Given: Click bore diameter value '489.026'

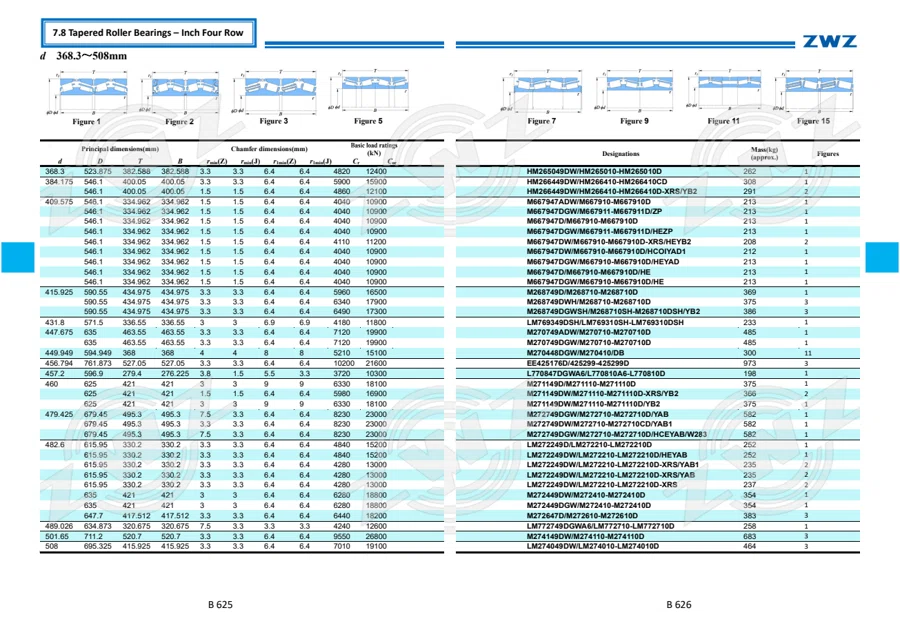Looking at the screenshot, I should click(59, 526).
